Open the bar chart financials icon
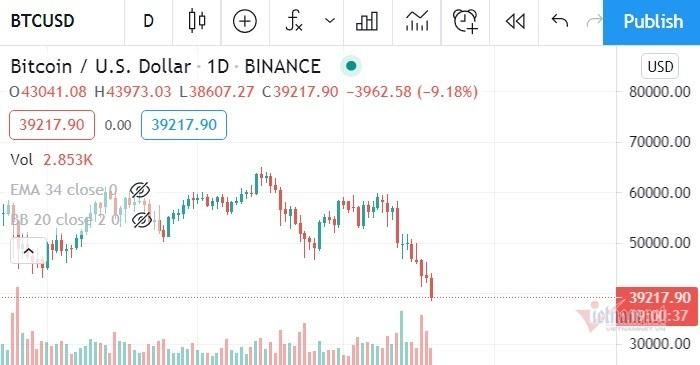Viewport: 700px width, 365px height. 367,21
